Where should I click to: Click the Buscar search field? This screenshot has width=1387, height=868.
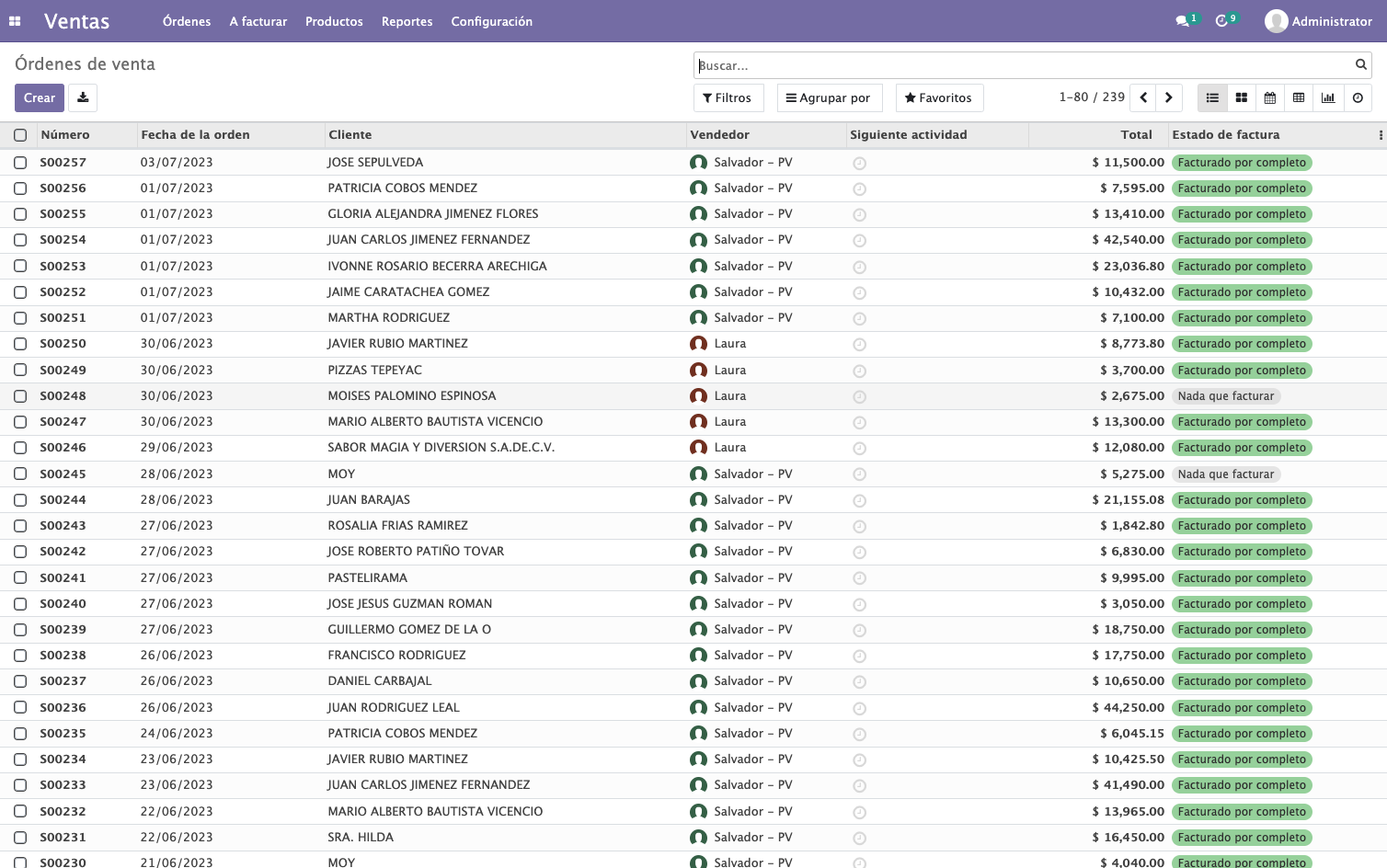point(1023,65)
